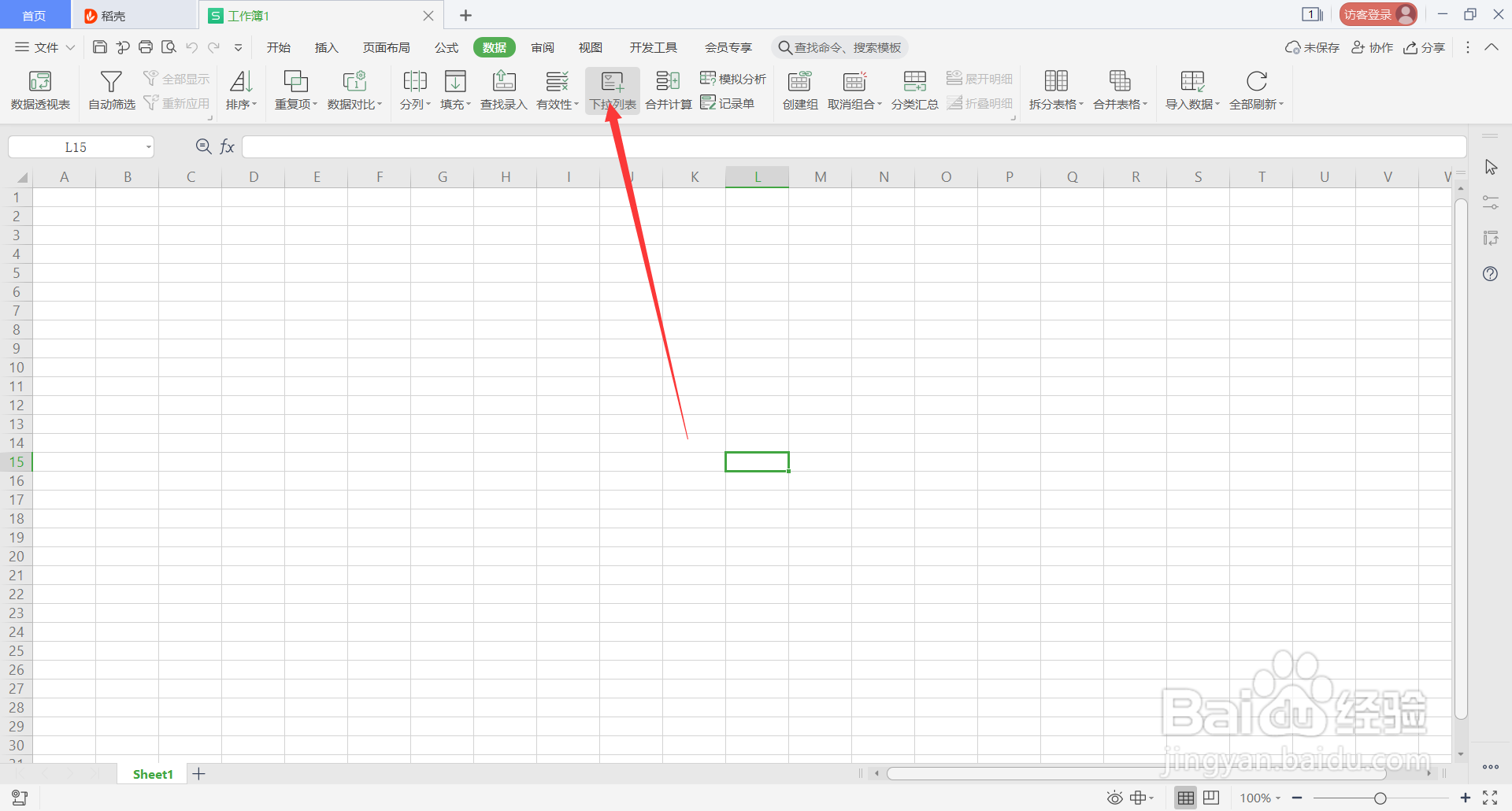Expand quick access toolbar customize arrow

[238, 47]
